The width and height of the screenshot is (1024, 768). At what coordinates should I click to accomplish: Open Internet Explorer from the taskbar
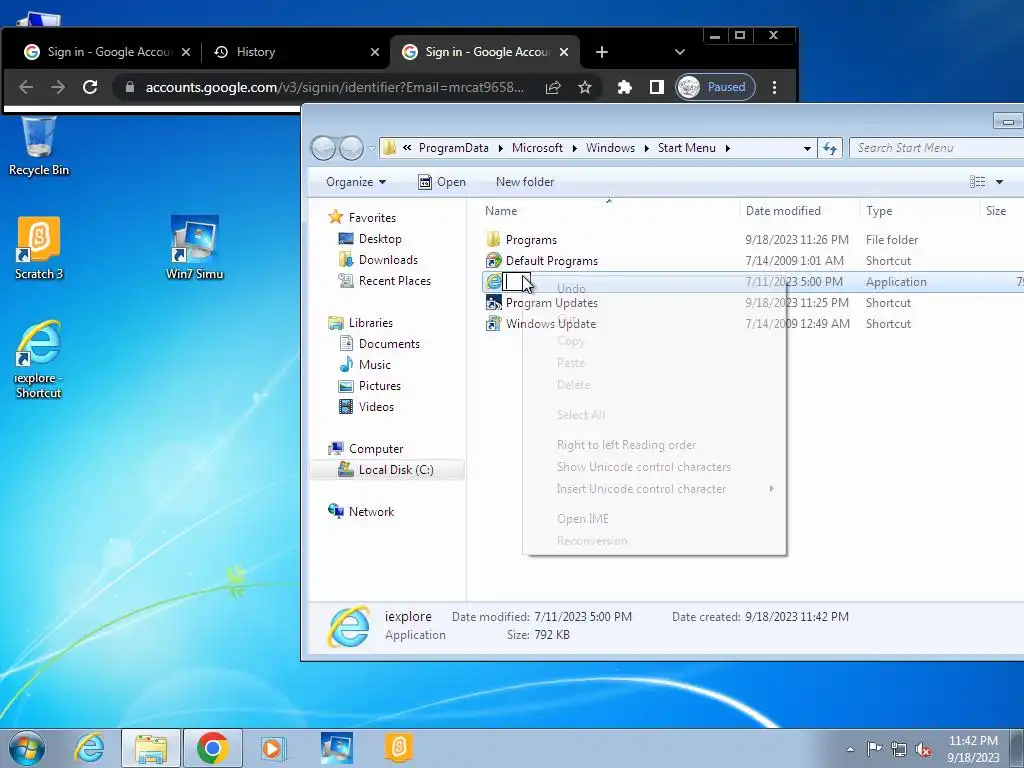click(89, 748)
